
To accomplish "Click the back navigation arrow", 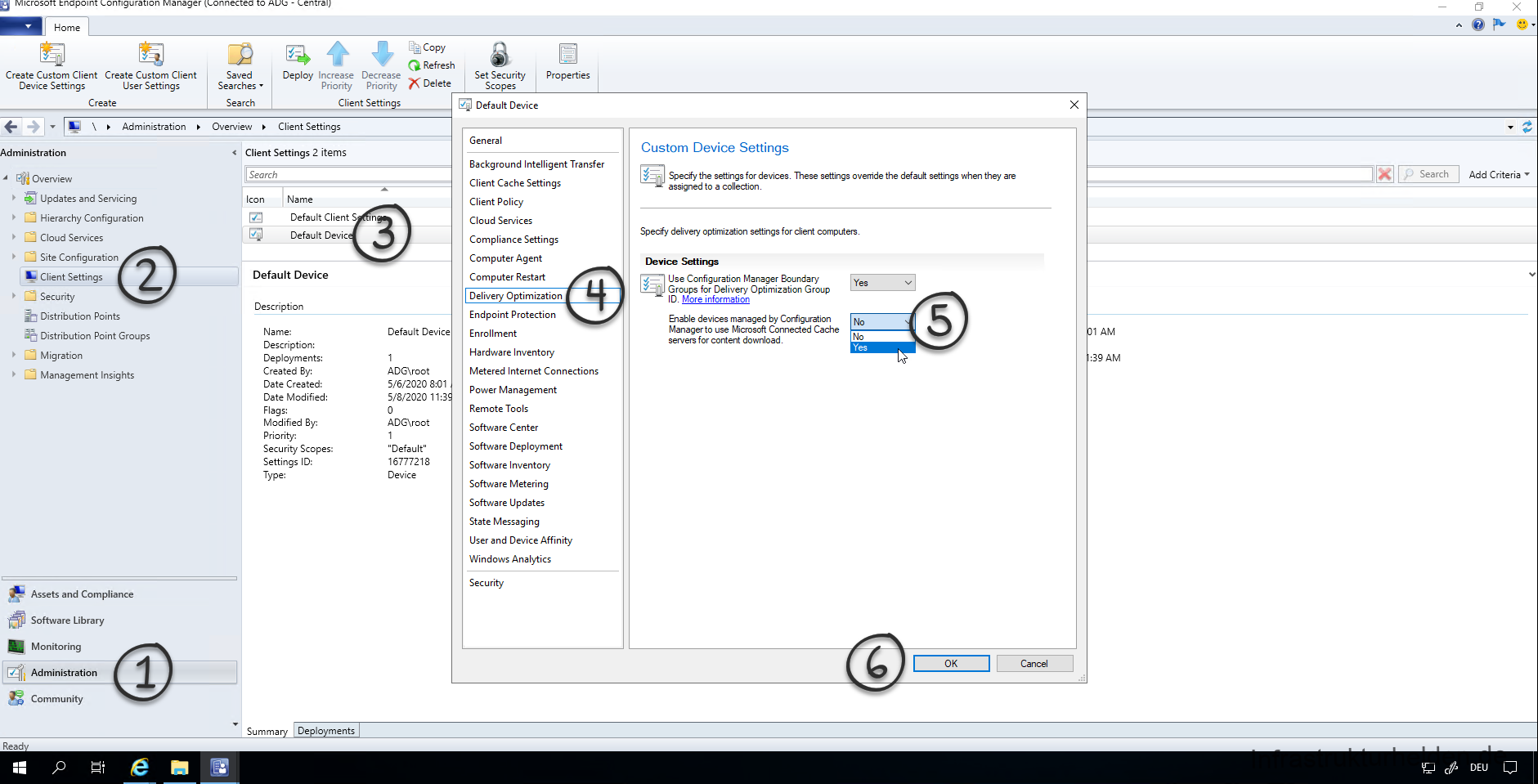I will [11, 127].
